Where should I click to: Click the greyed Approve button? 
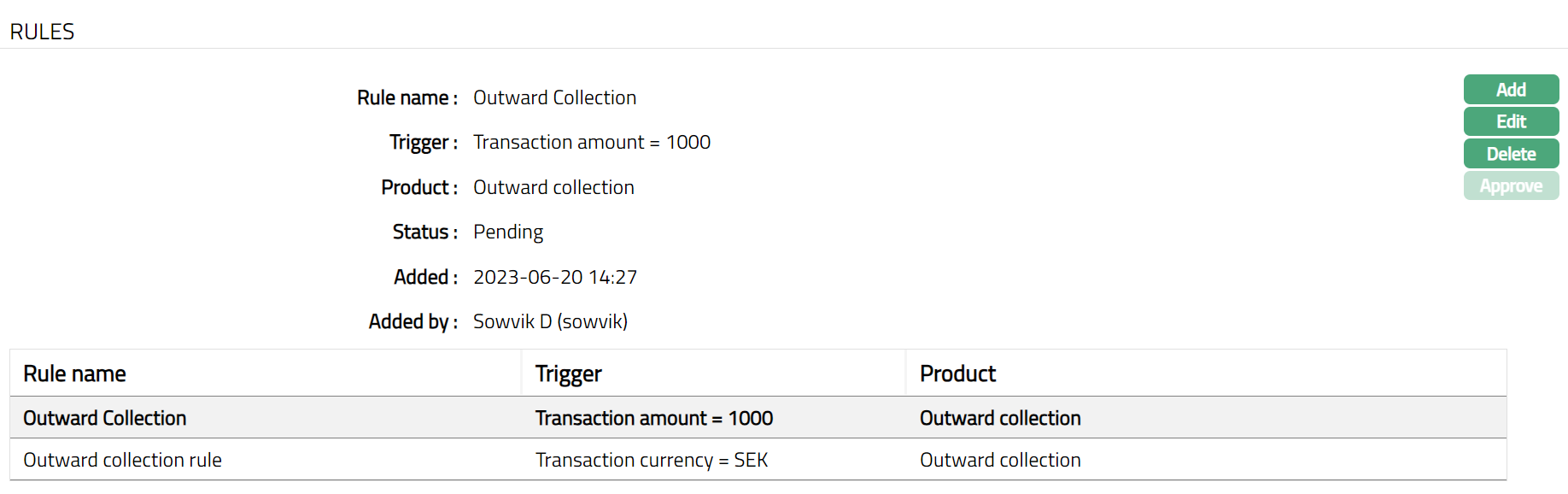(x=1511, y=186)
